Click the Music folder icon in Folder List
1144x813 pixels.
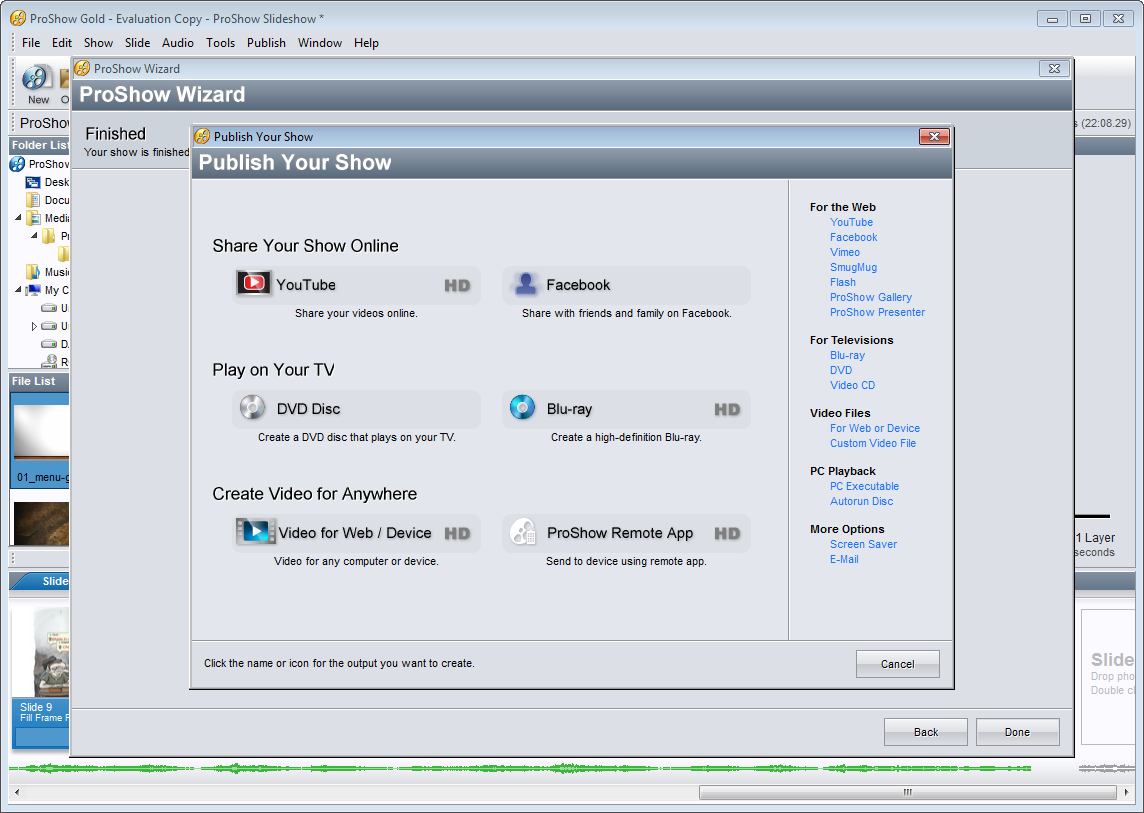click(x=33, y=272)
